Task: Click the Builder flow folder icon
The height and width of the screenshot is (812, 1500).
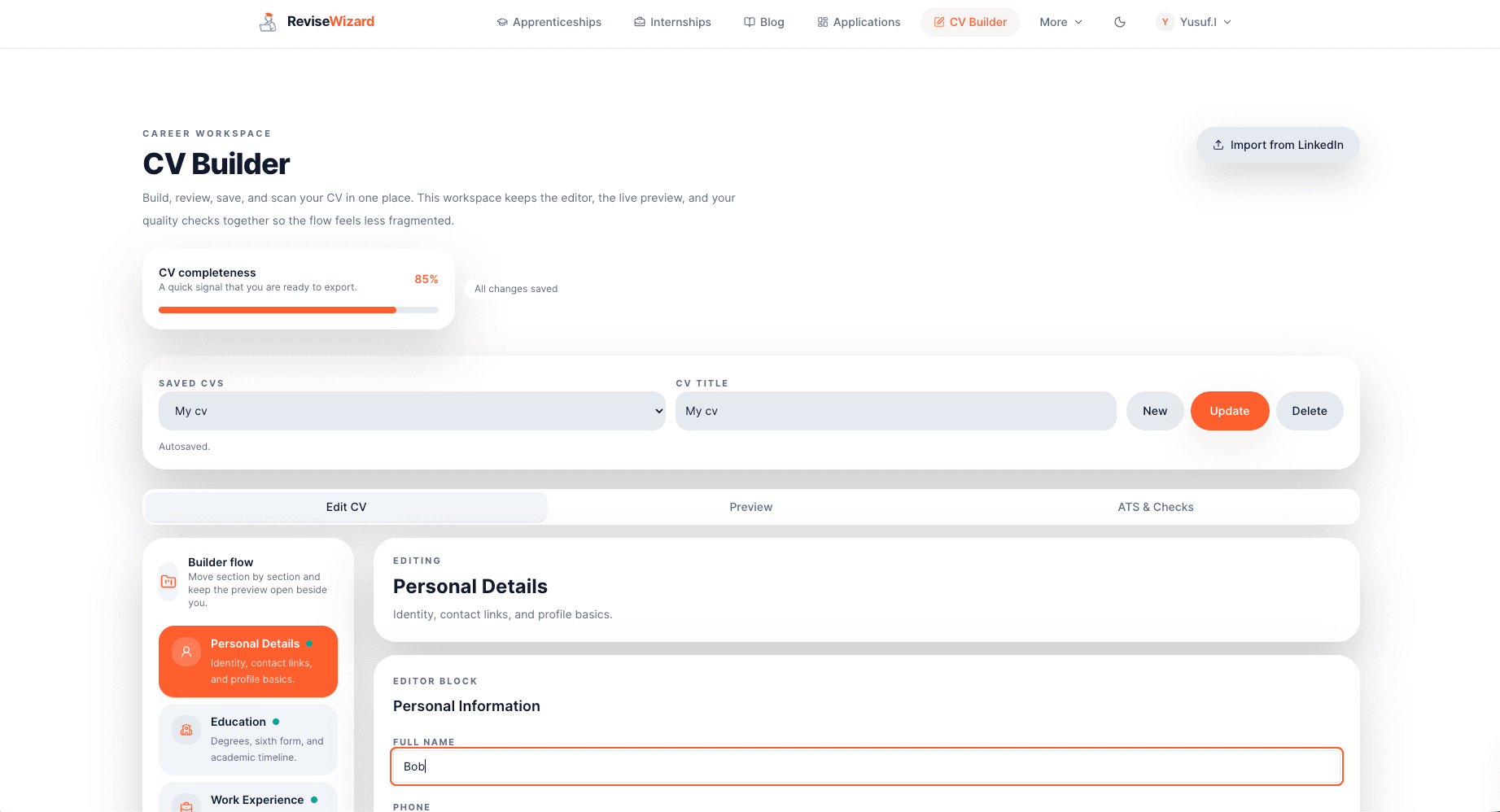Action: click(x=168, y=582)
